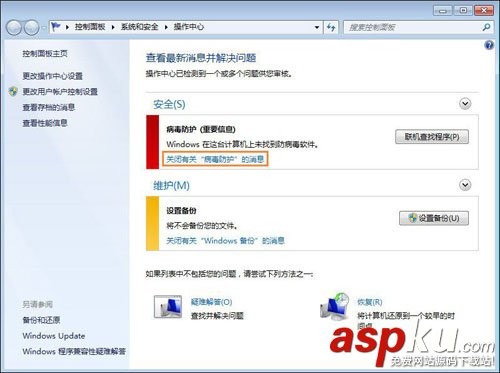Screen dimensions: 500x373
Task: Click the flag icon in address bar
Action: pos(56,26)
